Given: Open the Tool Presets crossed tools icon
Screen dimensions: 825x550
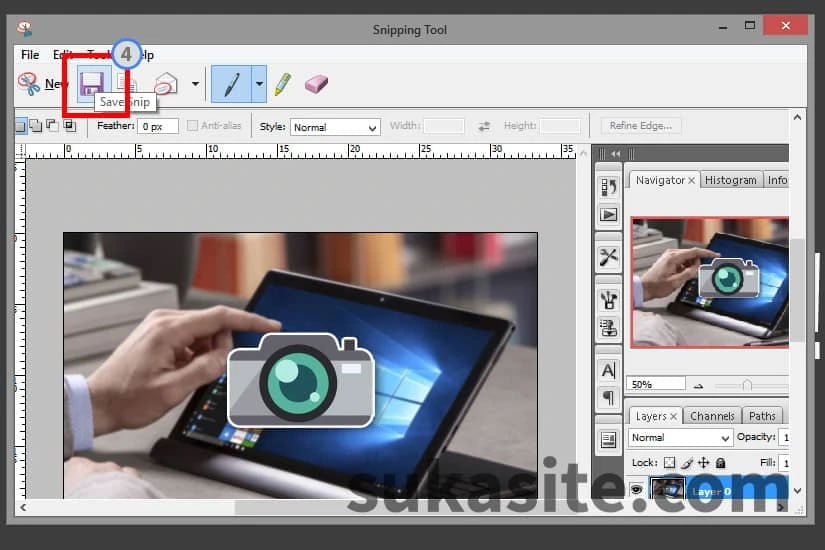Looking at the screenshot, I should 609,257.
